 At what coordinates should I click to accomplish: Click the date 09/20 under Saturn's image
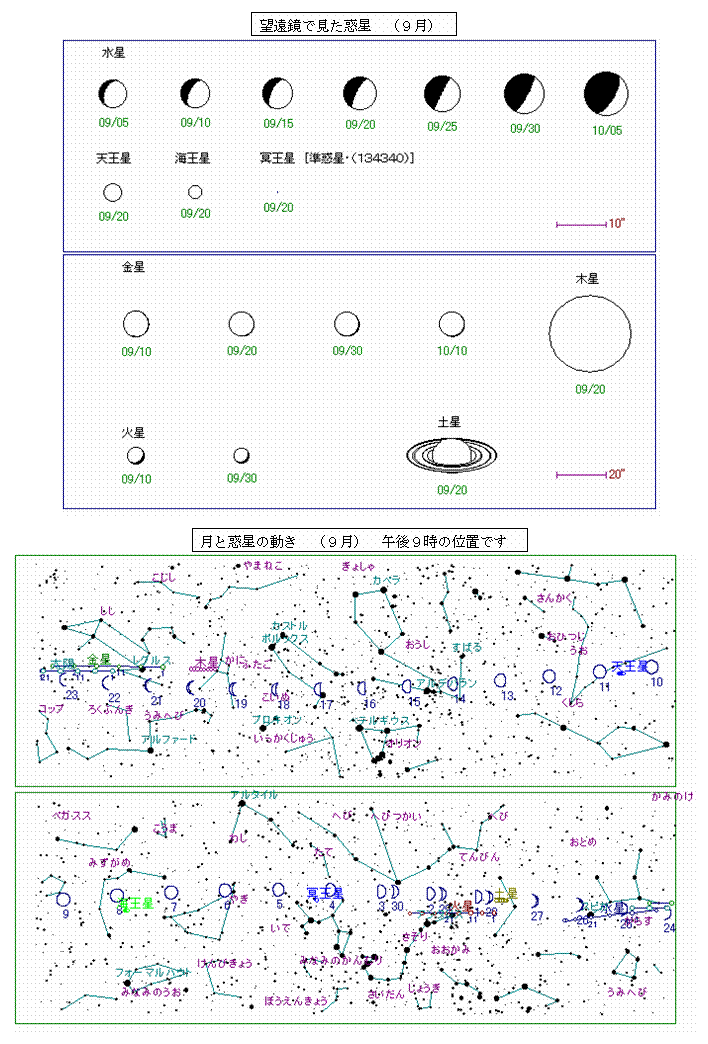click(452, 490)
